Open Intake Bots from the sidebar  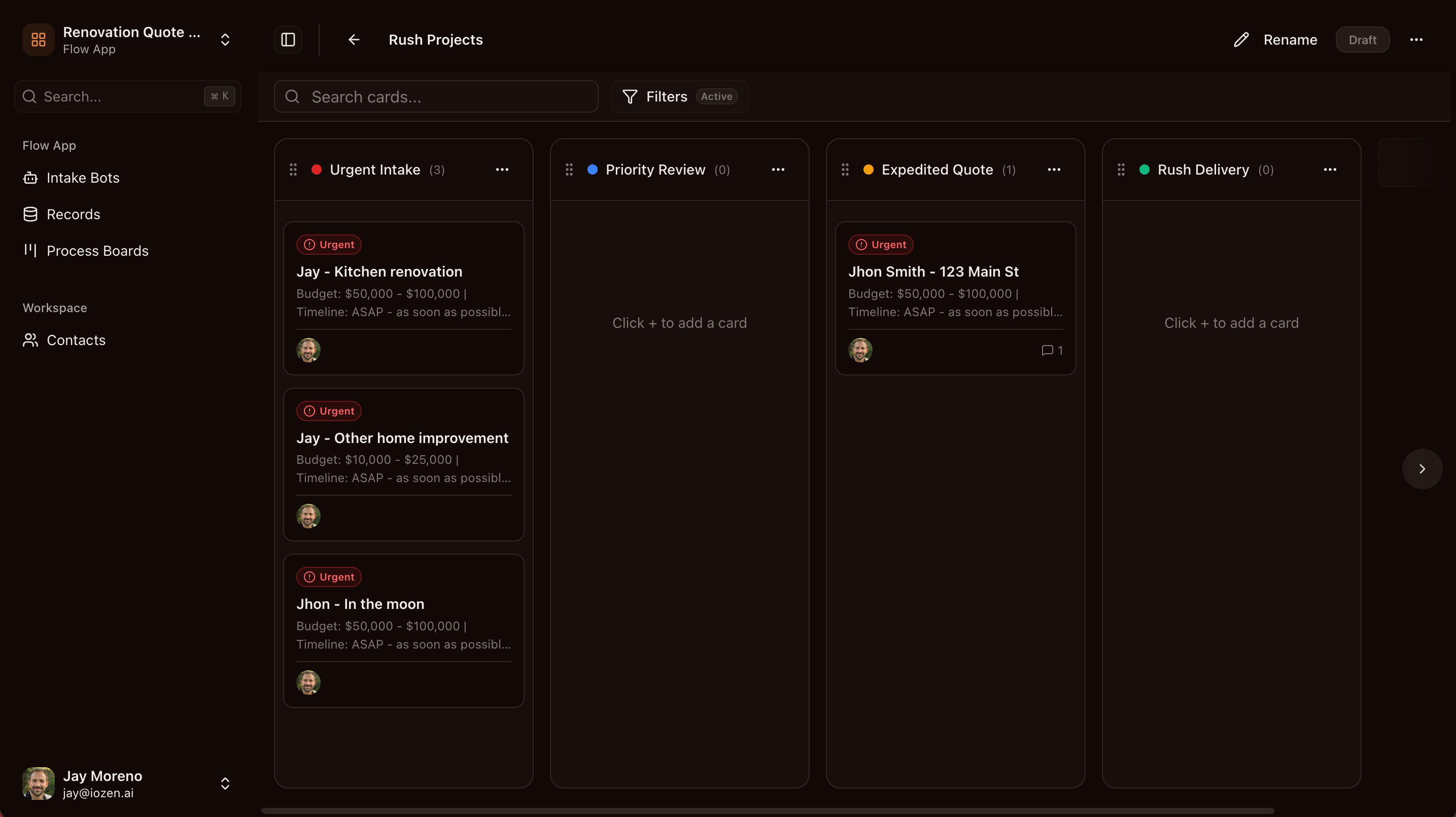point(83,178)
